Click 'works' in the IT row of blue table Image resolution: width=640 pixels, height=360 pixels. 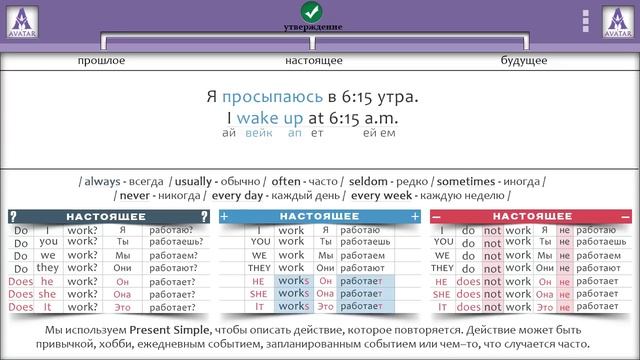293,306
